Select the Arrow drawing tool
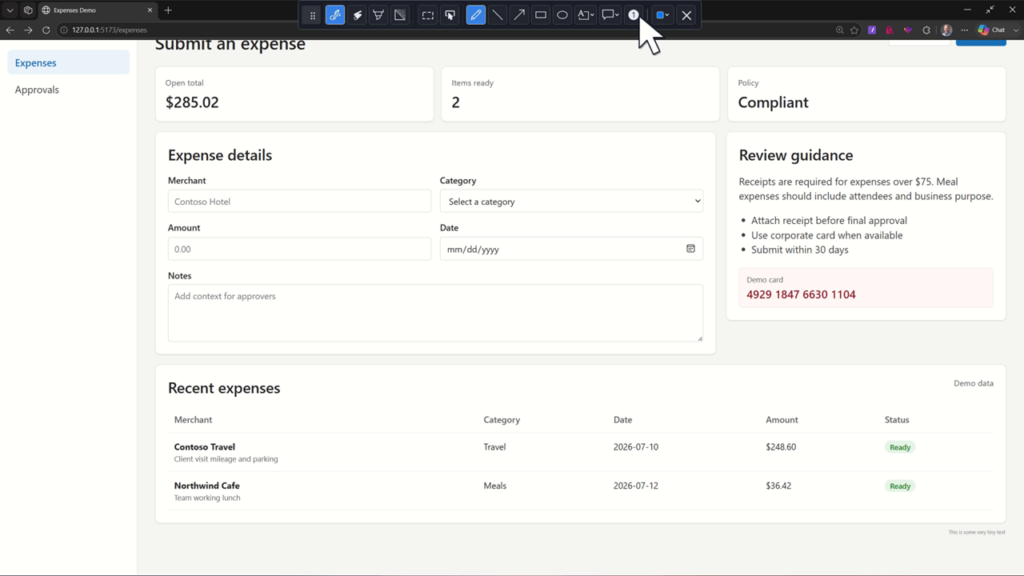Screen dimensions: 1024x576 [x=519, y=15]
